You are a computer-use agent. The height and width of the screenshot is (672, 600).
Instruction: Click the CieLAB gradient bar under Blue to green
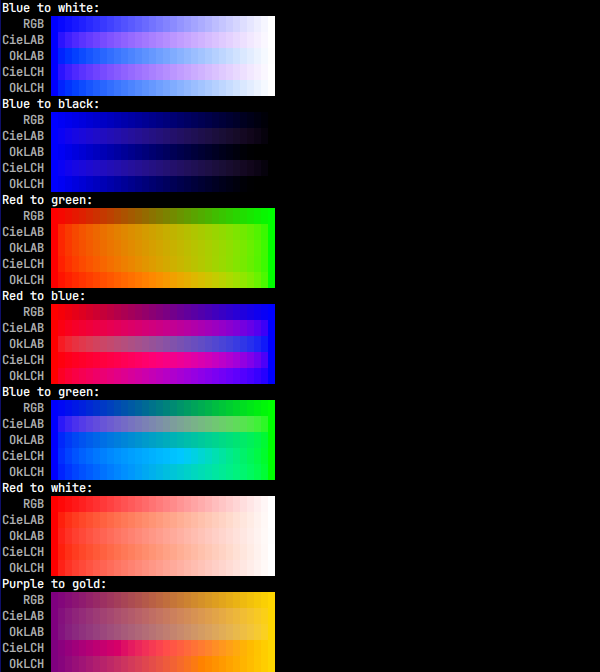tap(163, 424)
